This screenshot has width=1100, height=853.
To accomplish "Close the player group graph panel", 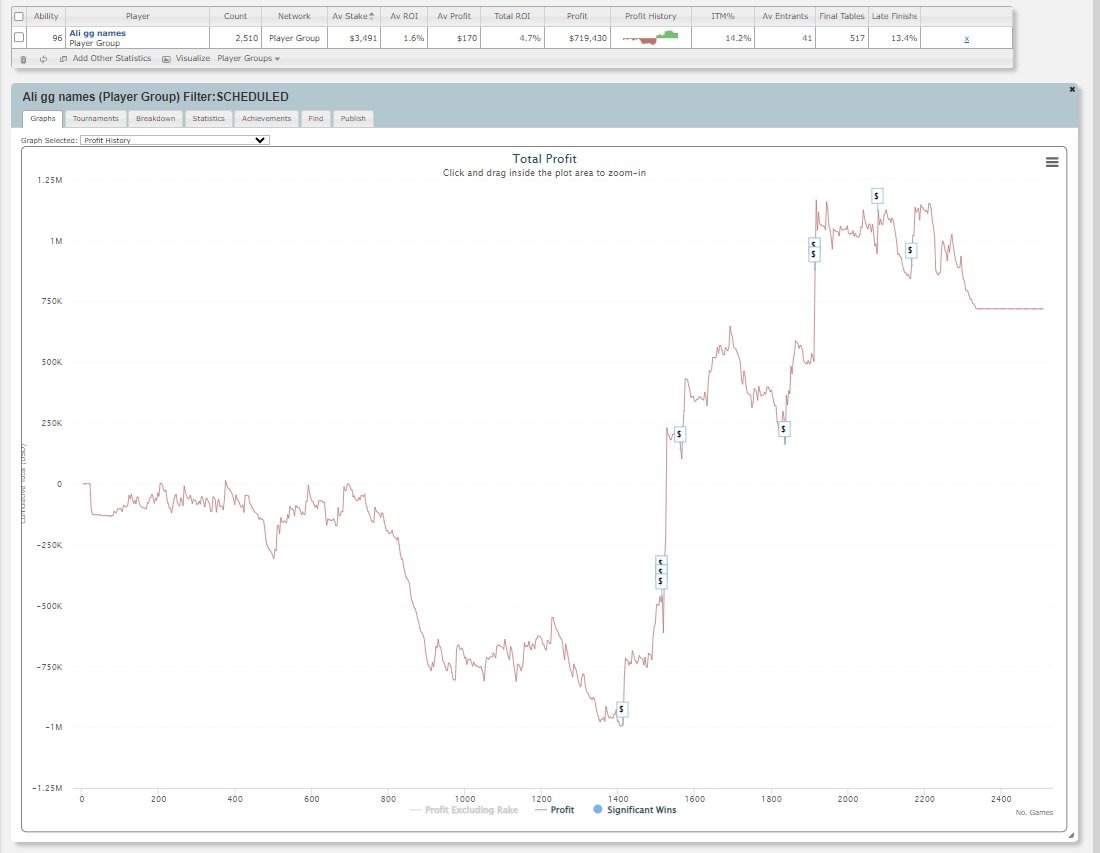I will click(1072, 89).
